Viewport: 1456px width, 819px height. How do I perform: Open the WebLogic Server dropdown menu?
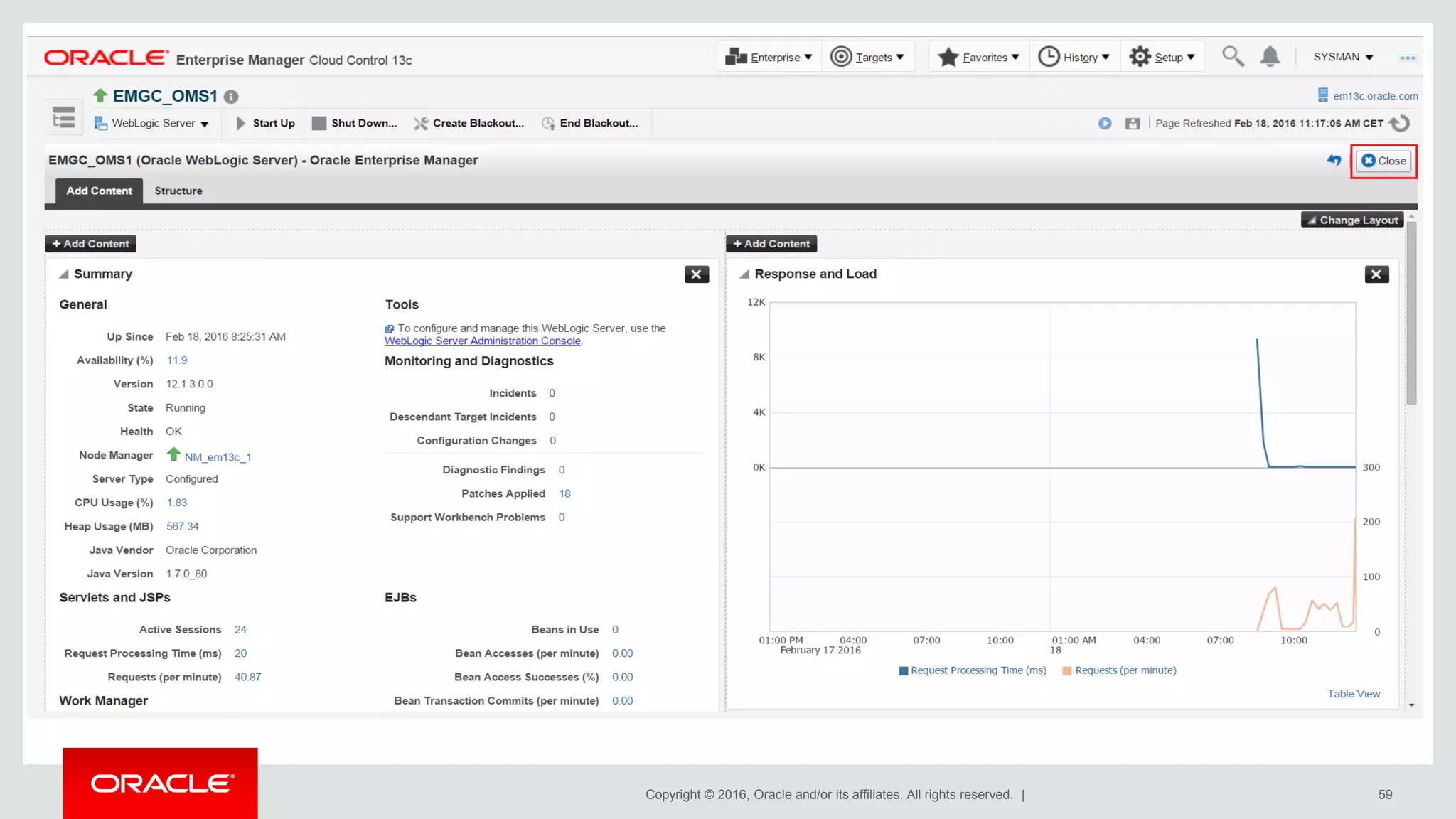coord(152,123)
